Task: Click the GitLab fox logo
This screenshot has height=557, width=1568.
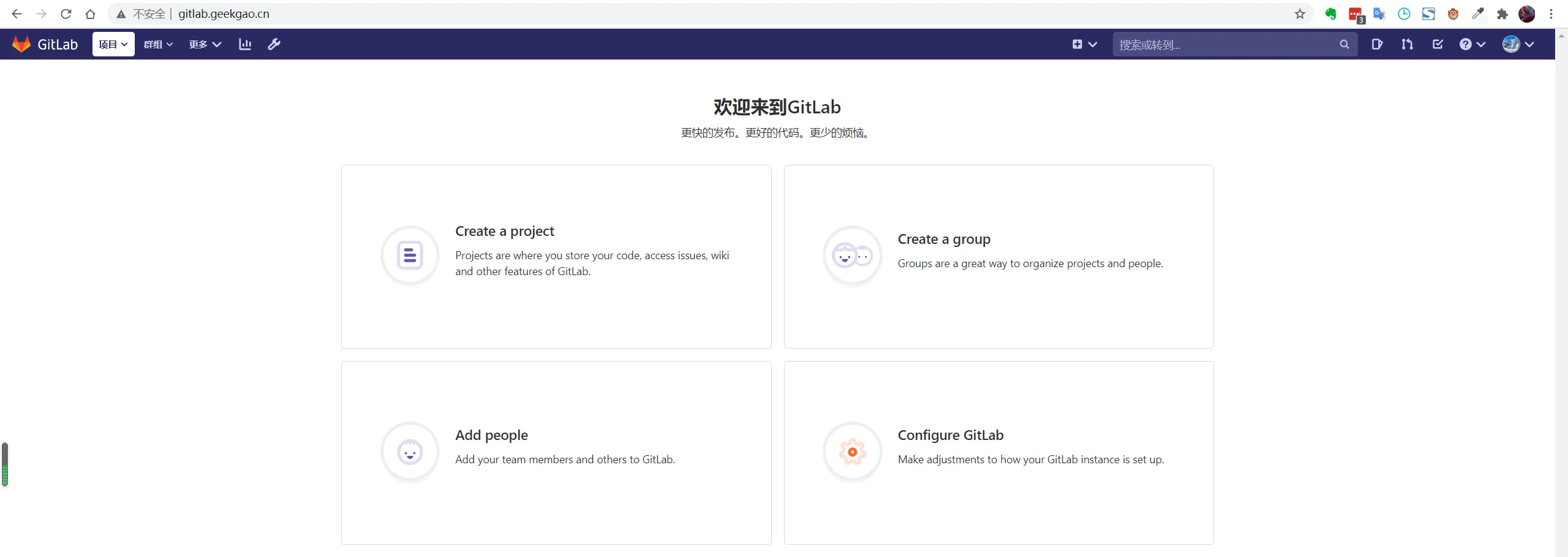Action: pos(21,44)
